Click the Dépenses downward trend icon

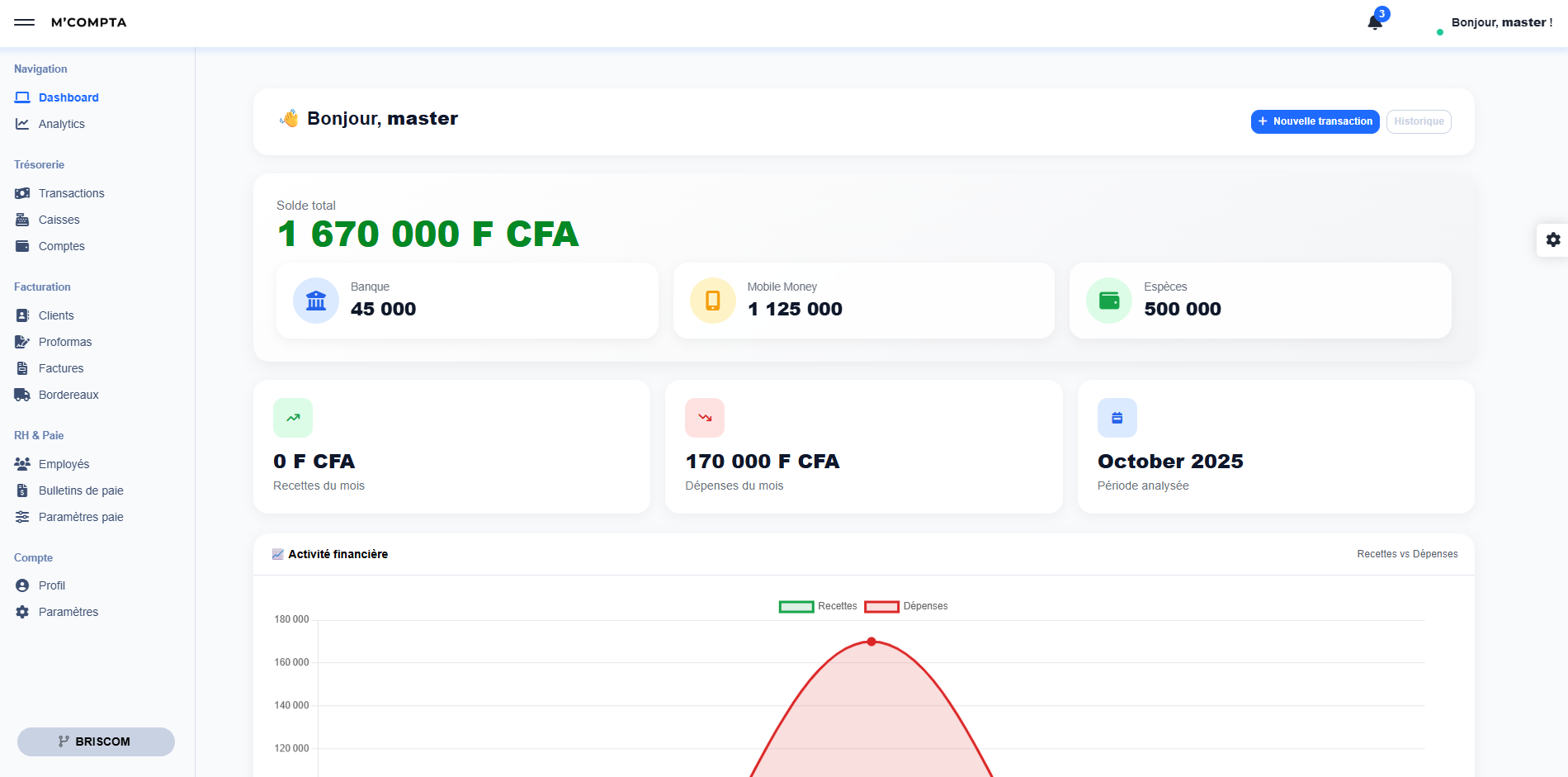tap(705, 418)
